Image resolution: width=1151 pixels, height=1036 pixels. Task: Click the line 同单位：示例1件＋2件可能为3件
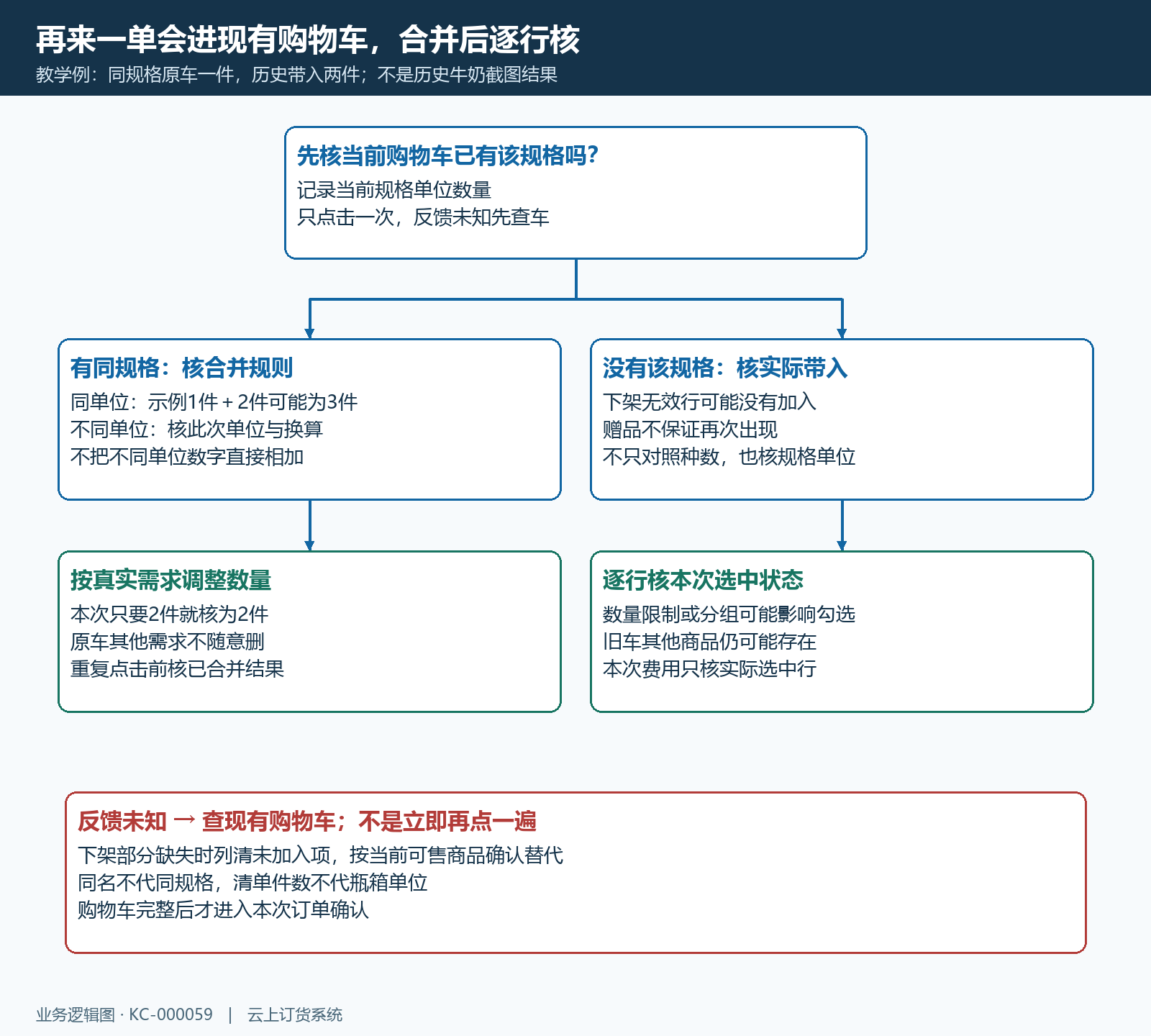[x=214, y=402]
